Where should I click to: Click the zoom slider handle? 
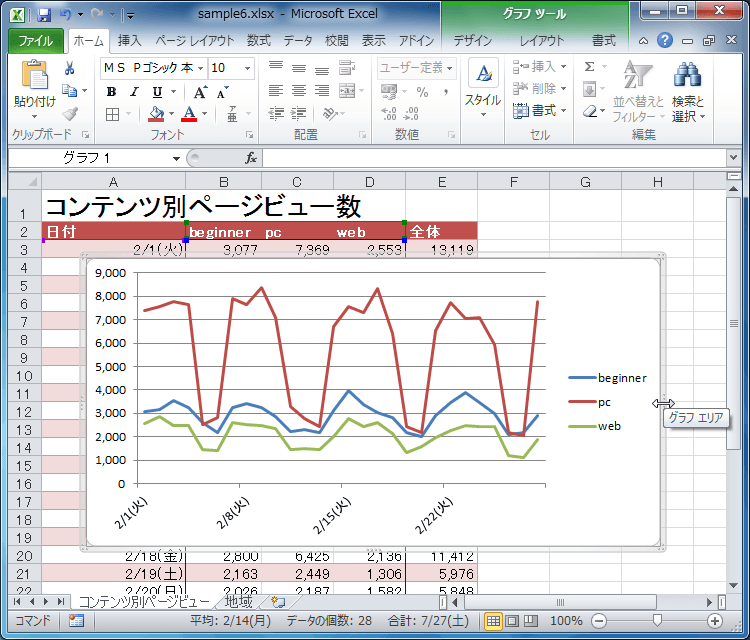657,620
